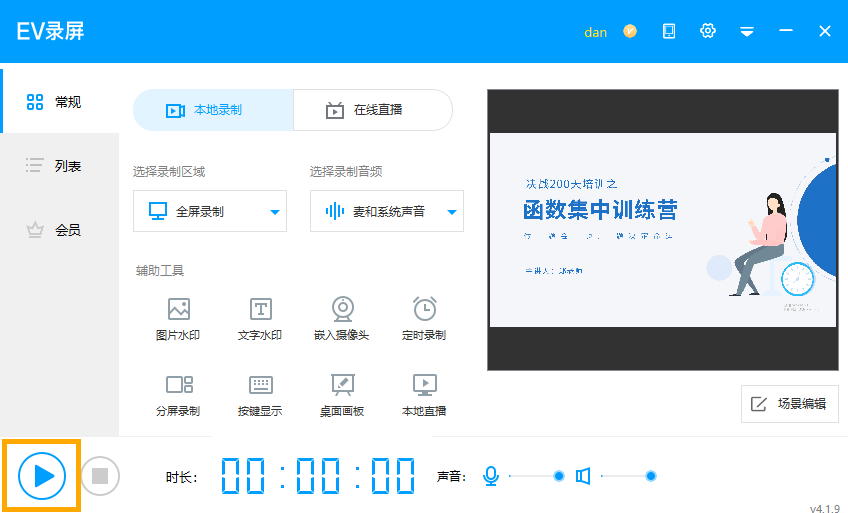
Task: Open the 文字水印 text watermark tool
Action: tap(260, 319)
